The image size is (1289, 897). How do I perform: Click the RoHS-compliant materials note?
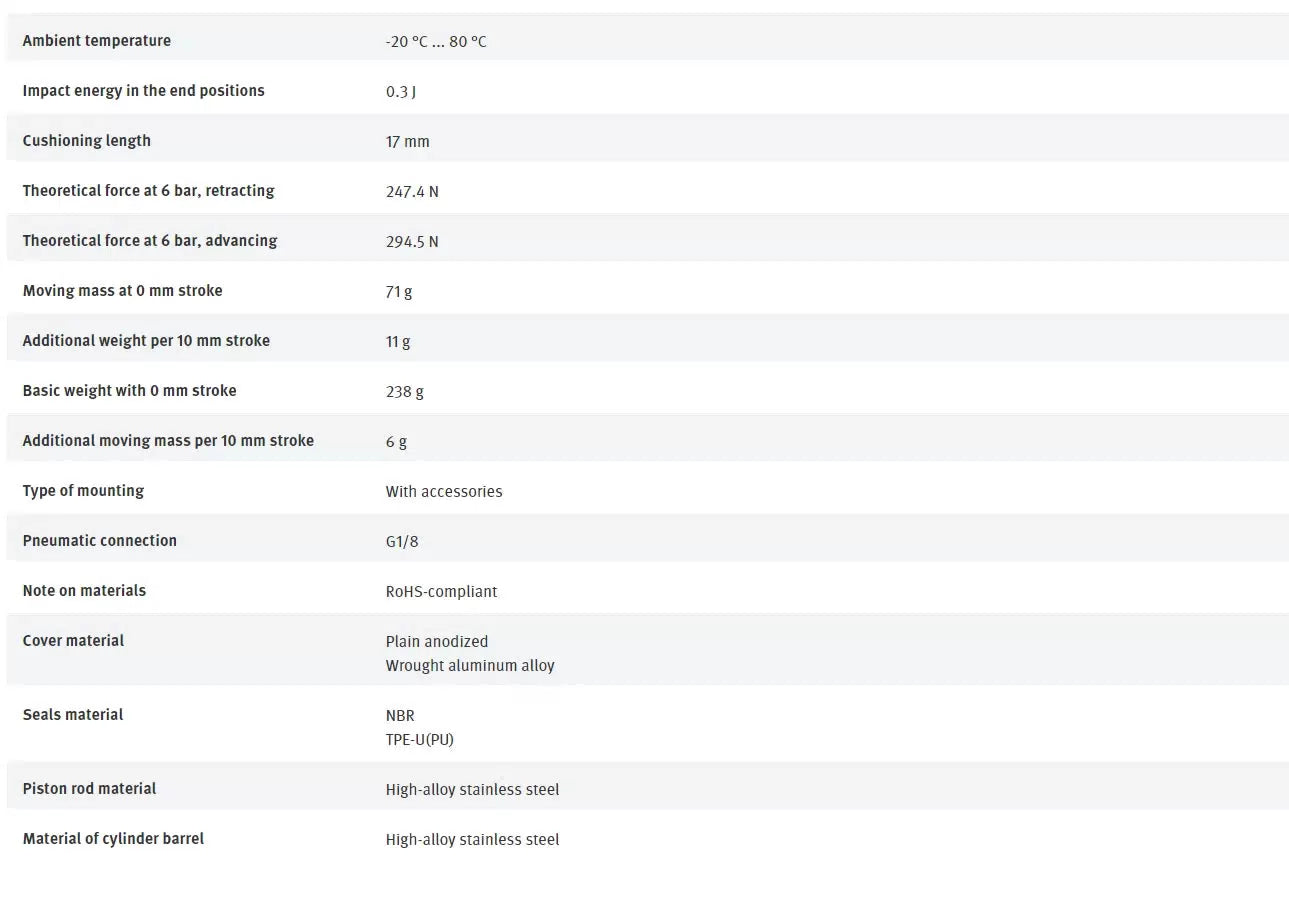coord(441,592)
